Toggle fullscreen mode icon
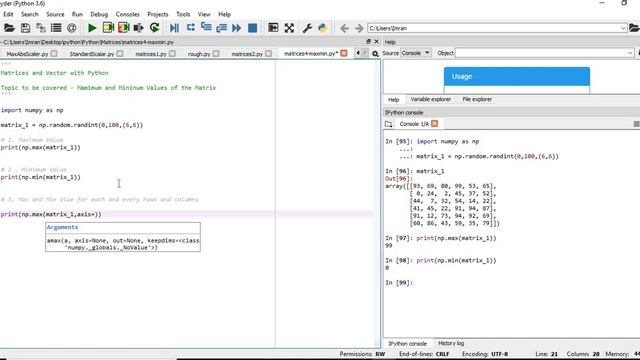Image resolution: width=640 pixels, height=360 pixels. pyautogui.click(x=289, y=28)
